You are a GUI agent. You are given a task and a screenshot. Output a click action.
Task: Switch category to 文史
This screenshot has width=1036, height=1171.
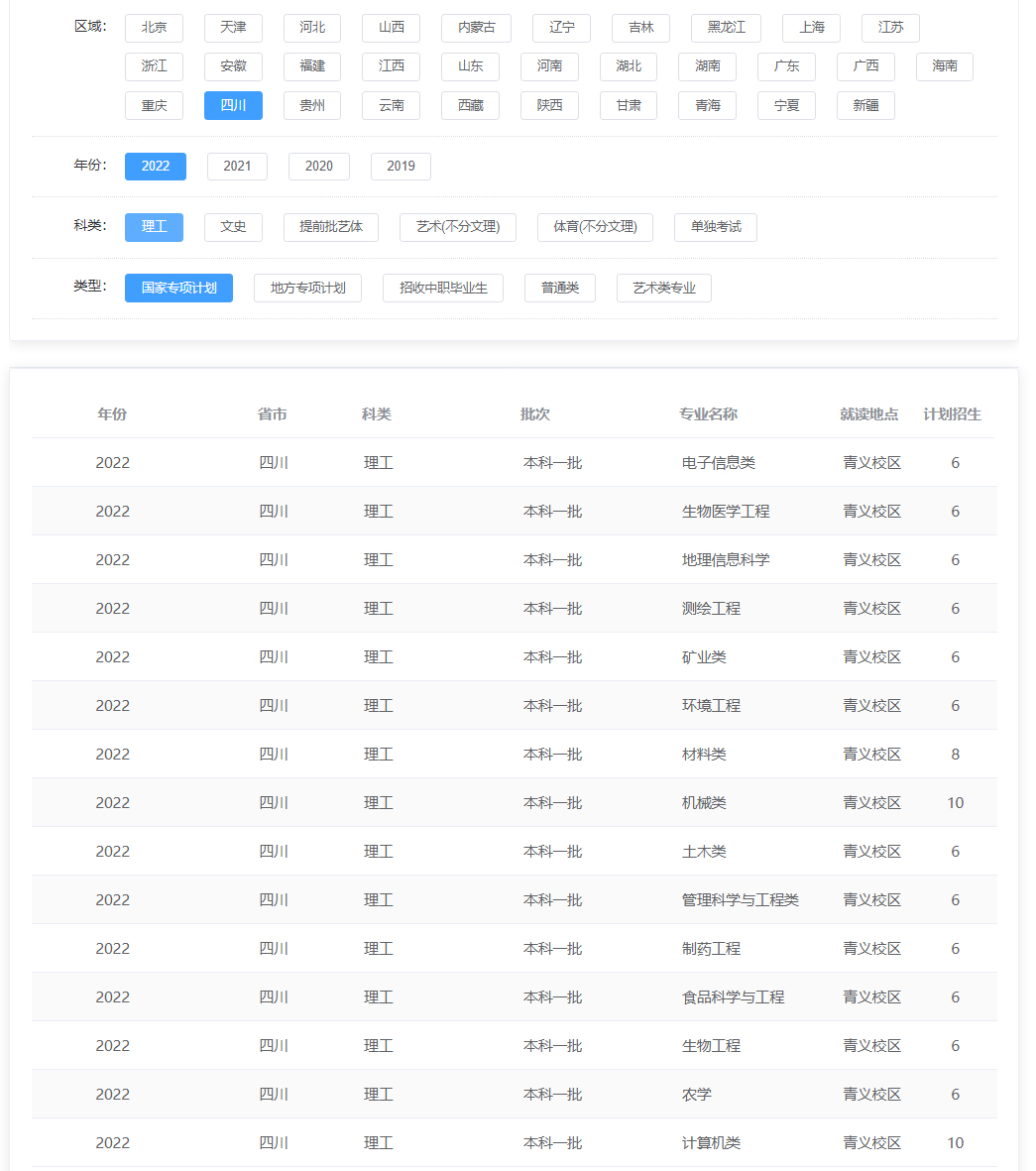(233, 227)
